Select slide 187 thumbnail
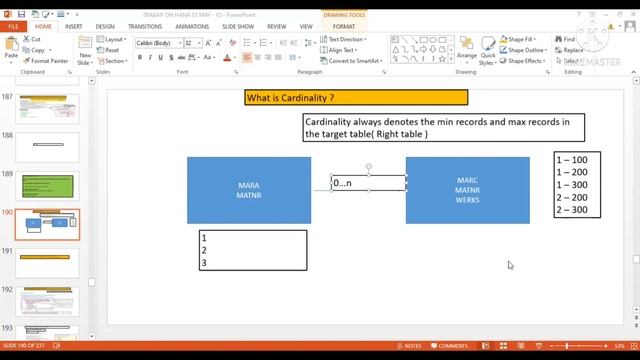The width and height of the screenshot is (640, 360). 47,109
